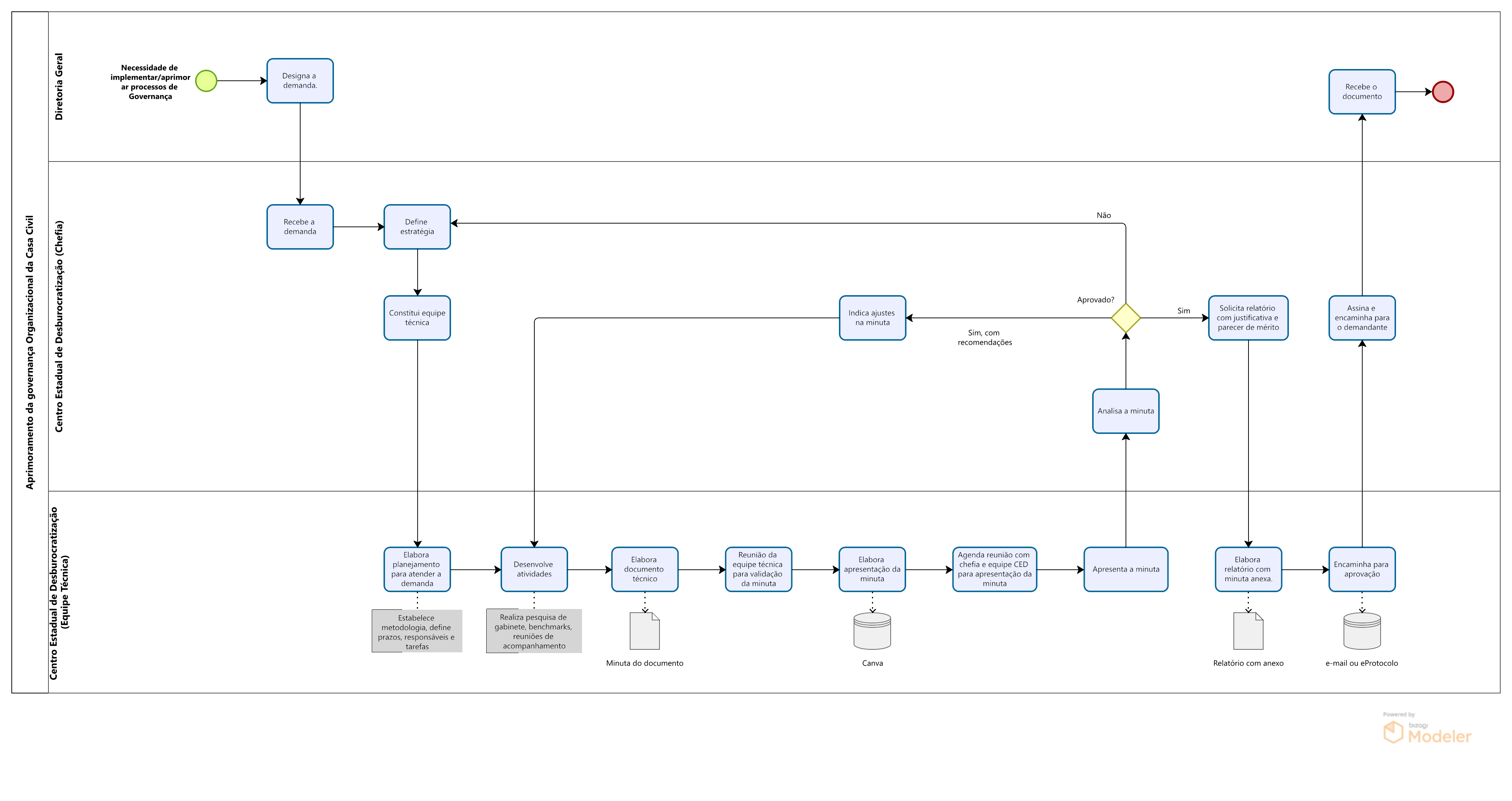Click the 'Aprovado?' gateway label
Image resolution: width=1512 pixels, height=801 pixels.
click(x=1095, y=300)
